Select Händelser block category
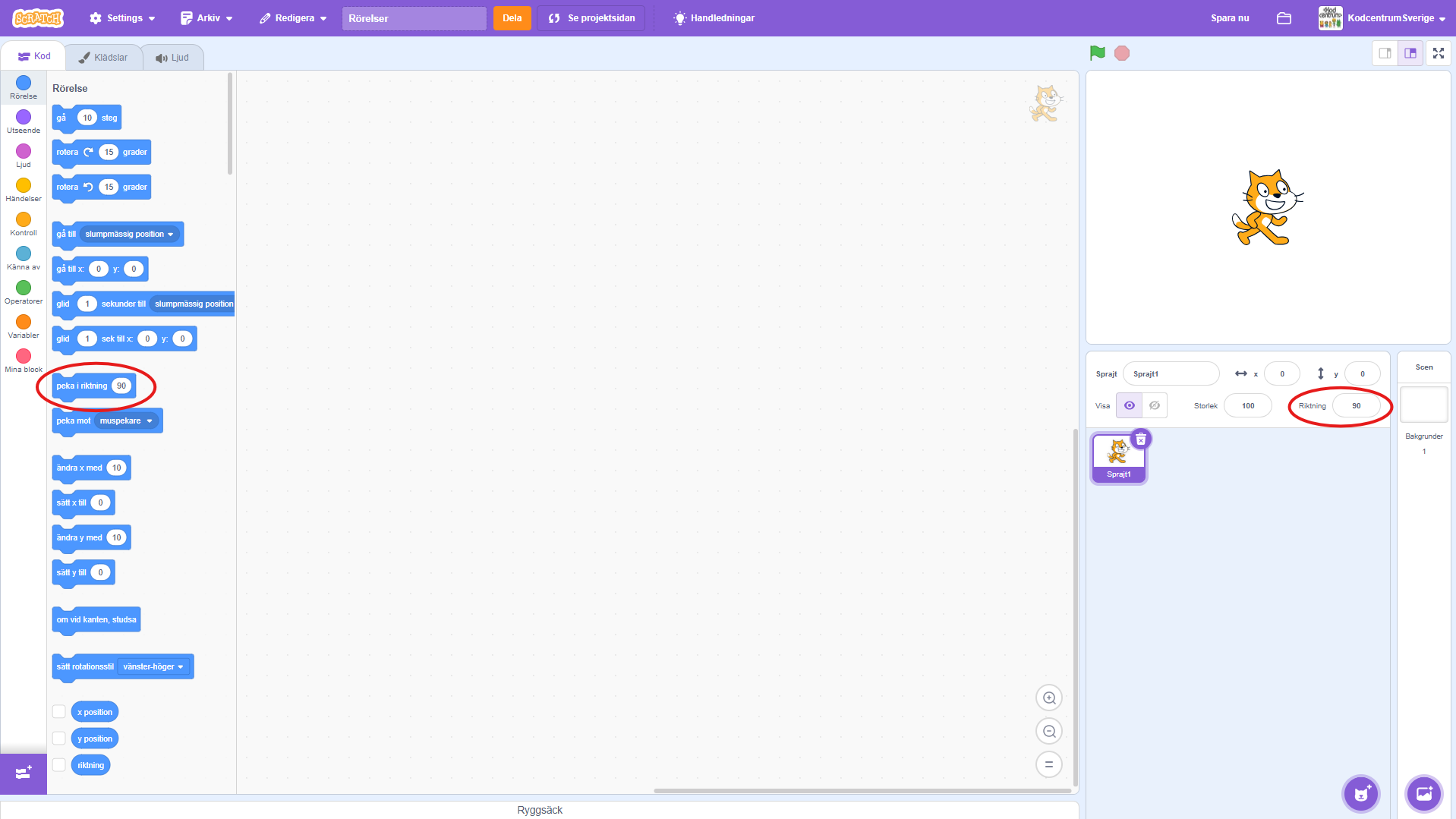1456x819 pixels. click(x=24, y=190)
